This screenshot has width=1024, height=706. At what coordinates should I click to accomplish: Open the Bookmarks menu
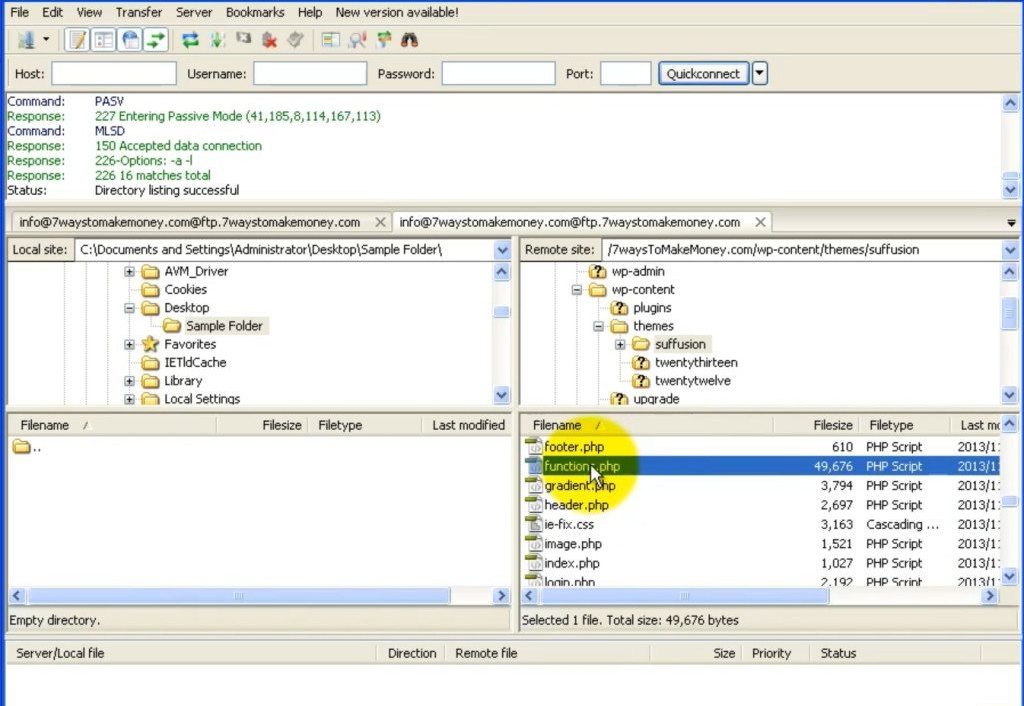point(254,12)
